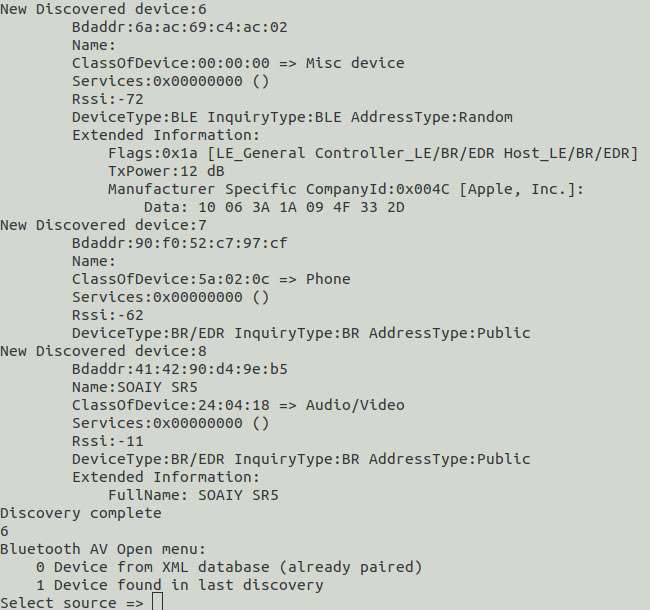Click the cursor at Select source prompt
Viewport: 650px width, 610px height.
pyautogui.click(x=158, y=602)
